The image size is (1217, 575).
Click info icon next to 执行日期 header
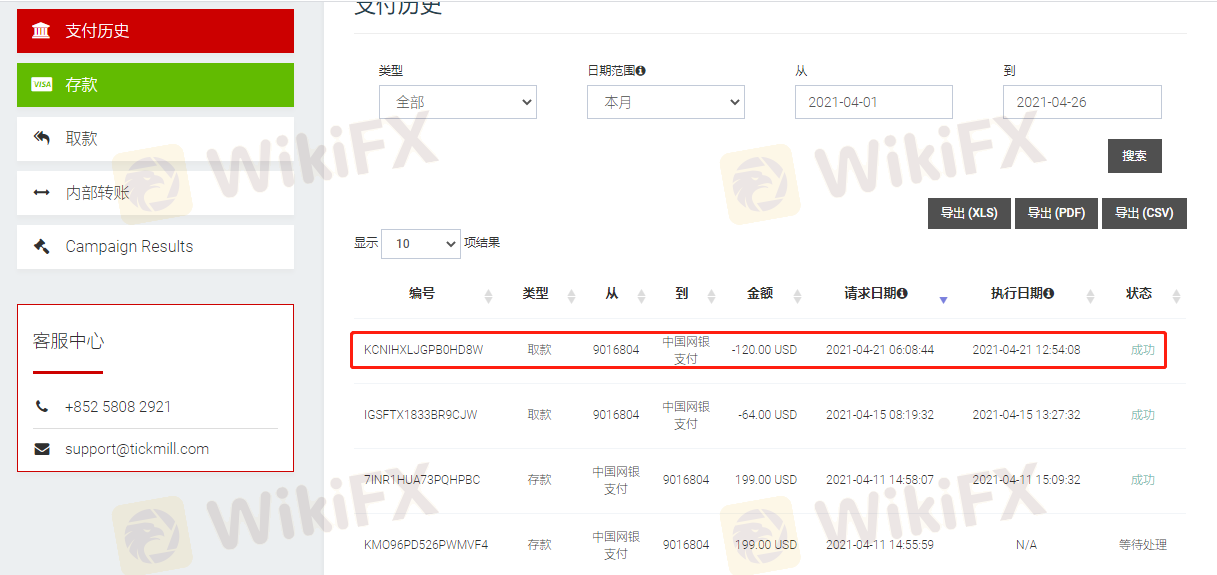[1049, 294]
